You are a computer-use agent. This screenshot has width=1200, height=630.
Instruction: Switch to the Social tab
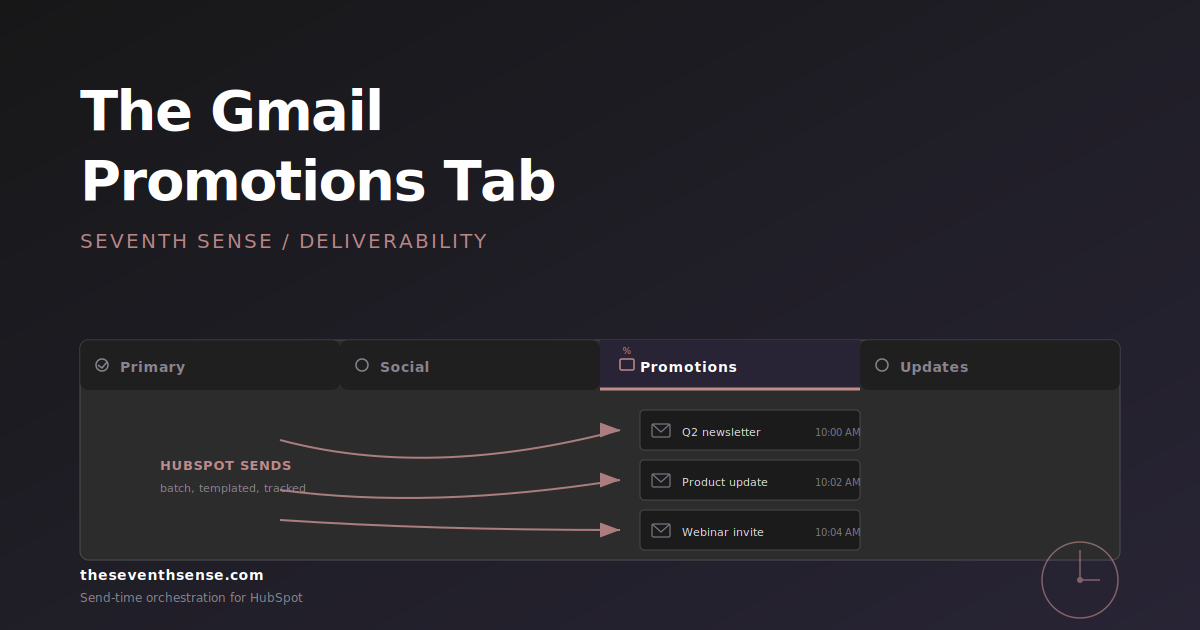(470, 366)
